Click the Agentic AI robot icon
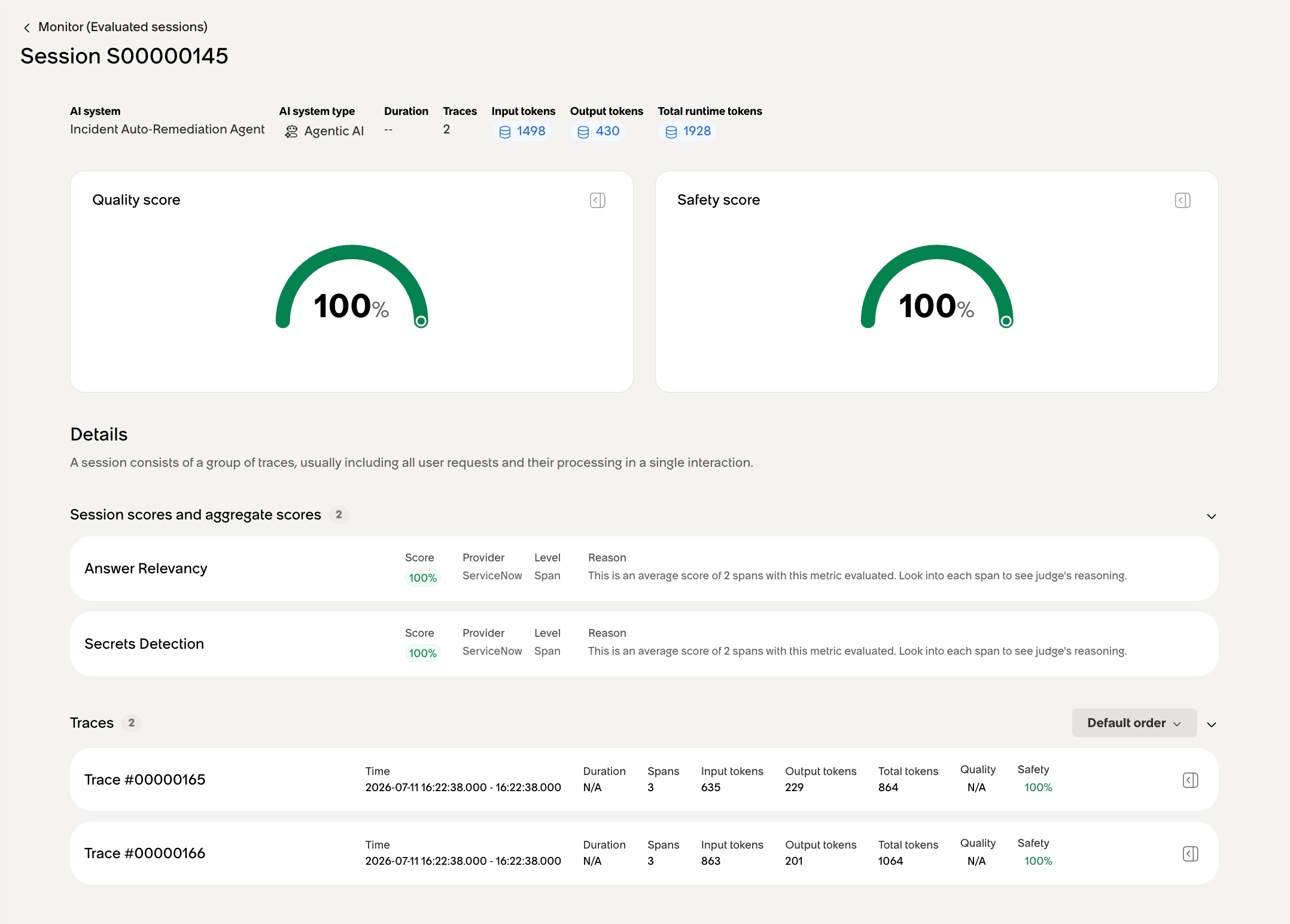Image resolution: width=1290 pixels, height=924 pixels. point(291,132)
